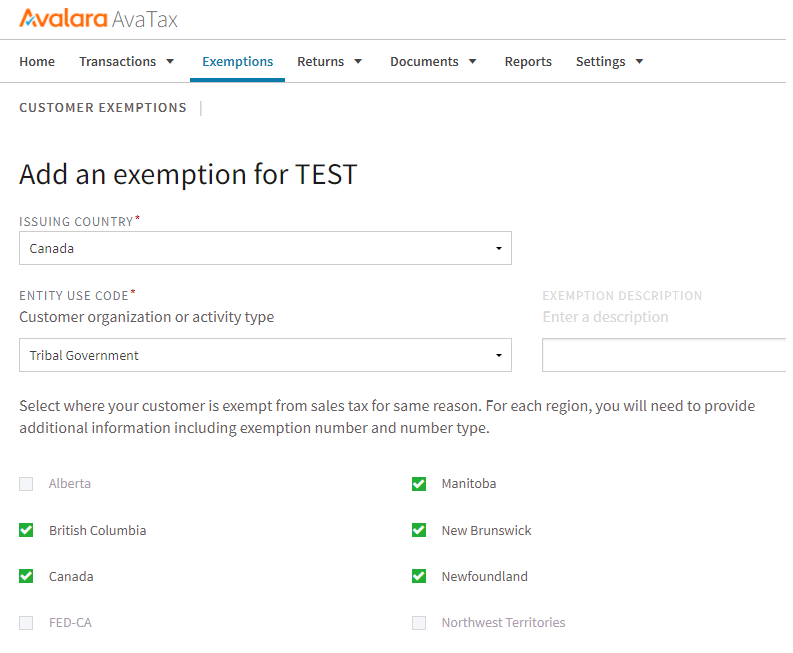The width and height of the screenshot is (793, 653).
Task: Go to the Home tab
Action: coord(37,61)
